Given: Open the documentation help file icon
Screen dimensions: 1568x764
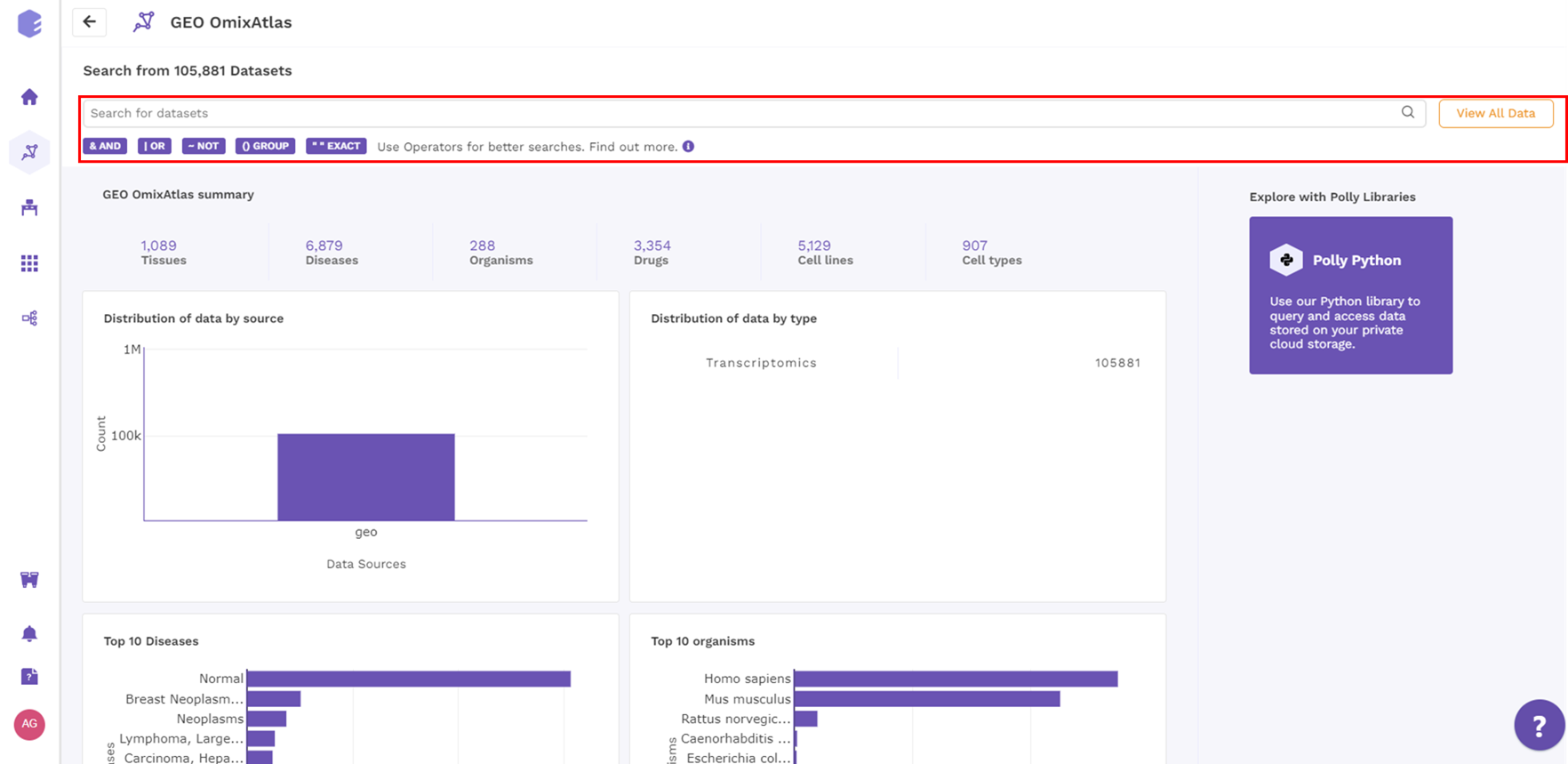Looking at the screenshot, I should [29, 677].
